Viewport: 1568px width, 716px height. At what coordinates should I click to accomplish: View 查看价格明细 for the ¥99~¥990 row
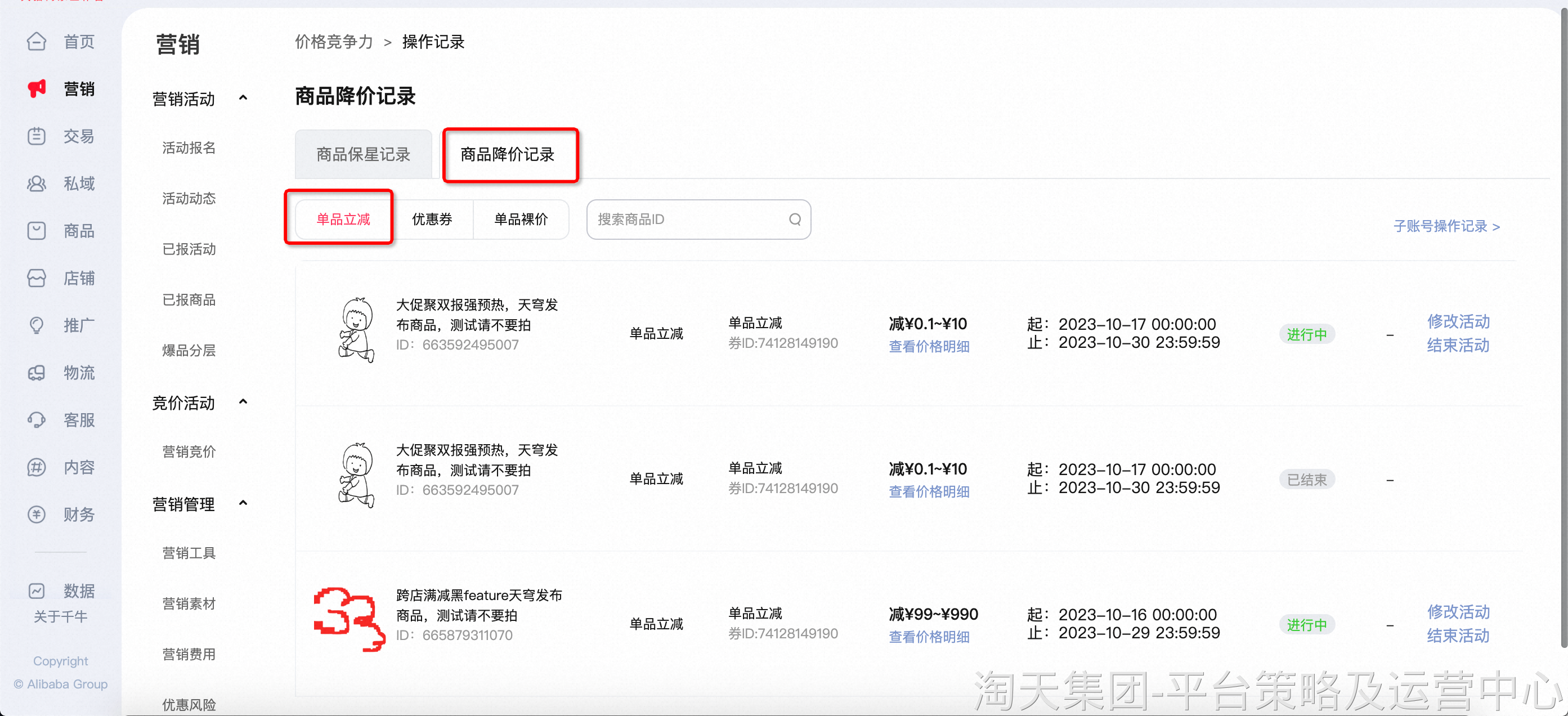pos(929,637)
